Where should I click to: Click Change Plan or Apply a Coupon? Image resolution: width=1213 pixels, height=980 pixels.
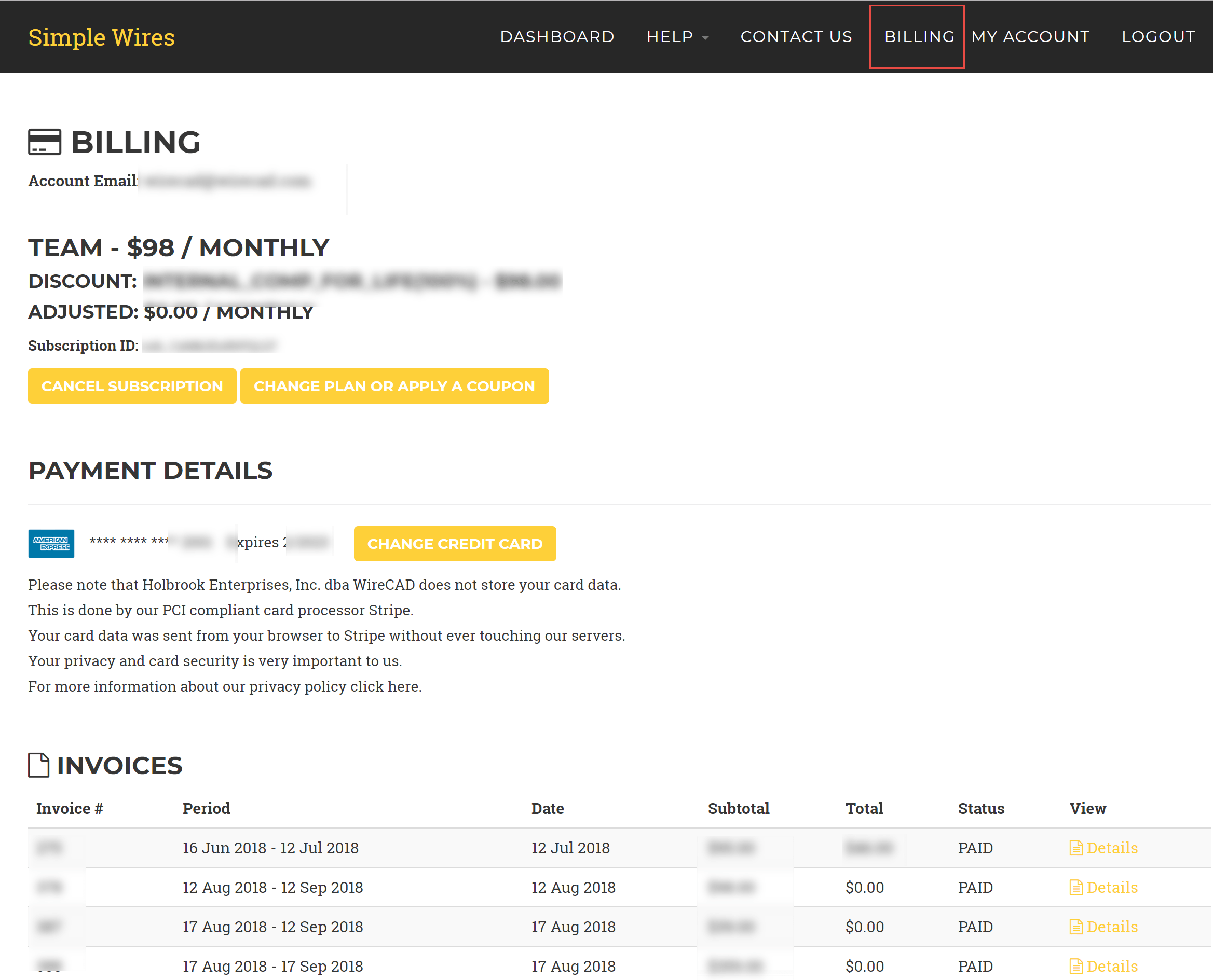394,386
